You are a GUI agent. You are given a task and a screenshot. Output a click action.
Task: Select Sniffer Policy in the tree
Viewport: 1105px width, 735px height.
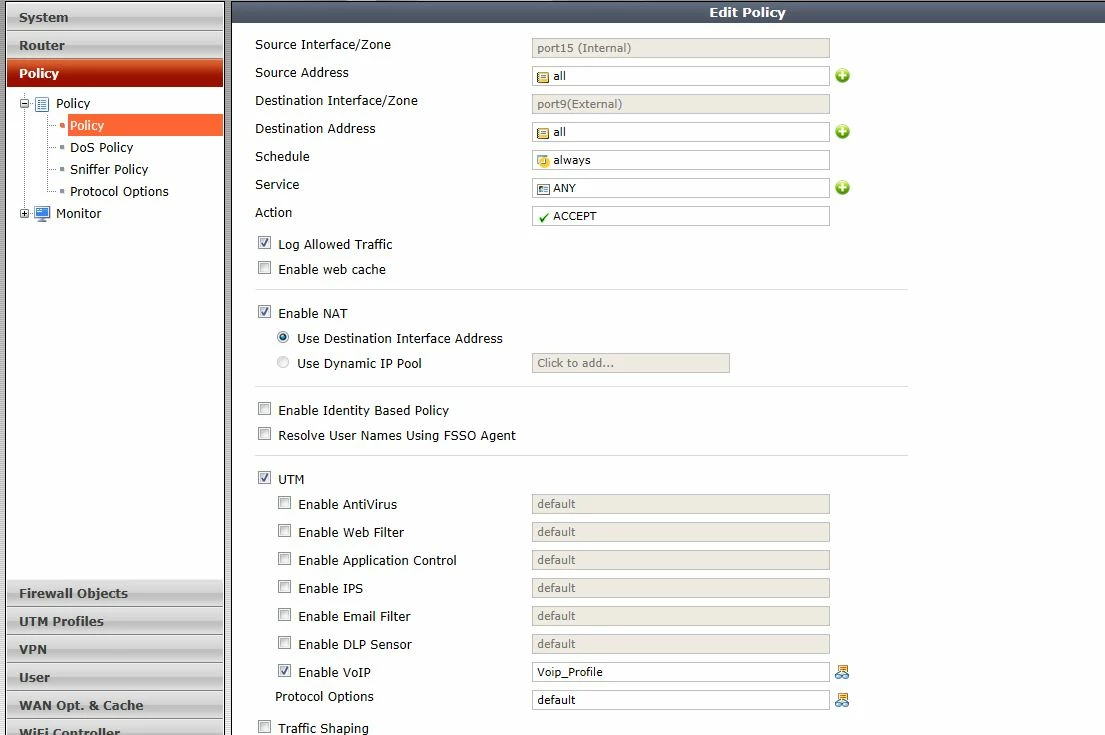[x=109, y=169]
